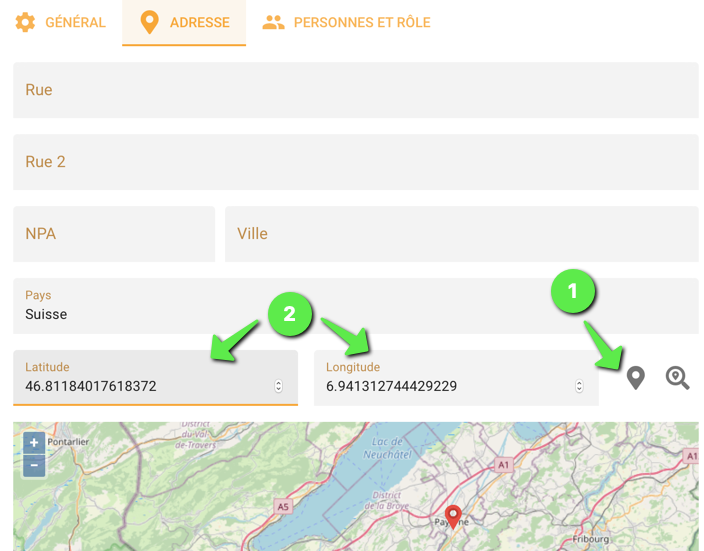704x551 pixels.
Task: Open the Pays country dropdown
Action: (x=355, y=306)
